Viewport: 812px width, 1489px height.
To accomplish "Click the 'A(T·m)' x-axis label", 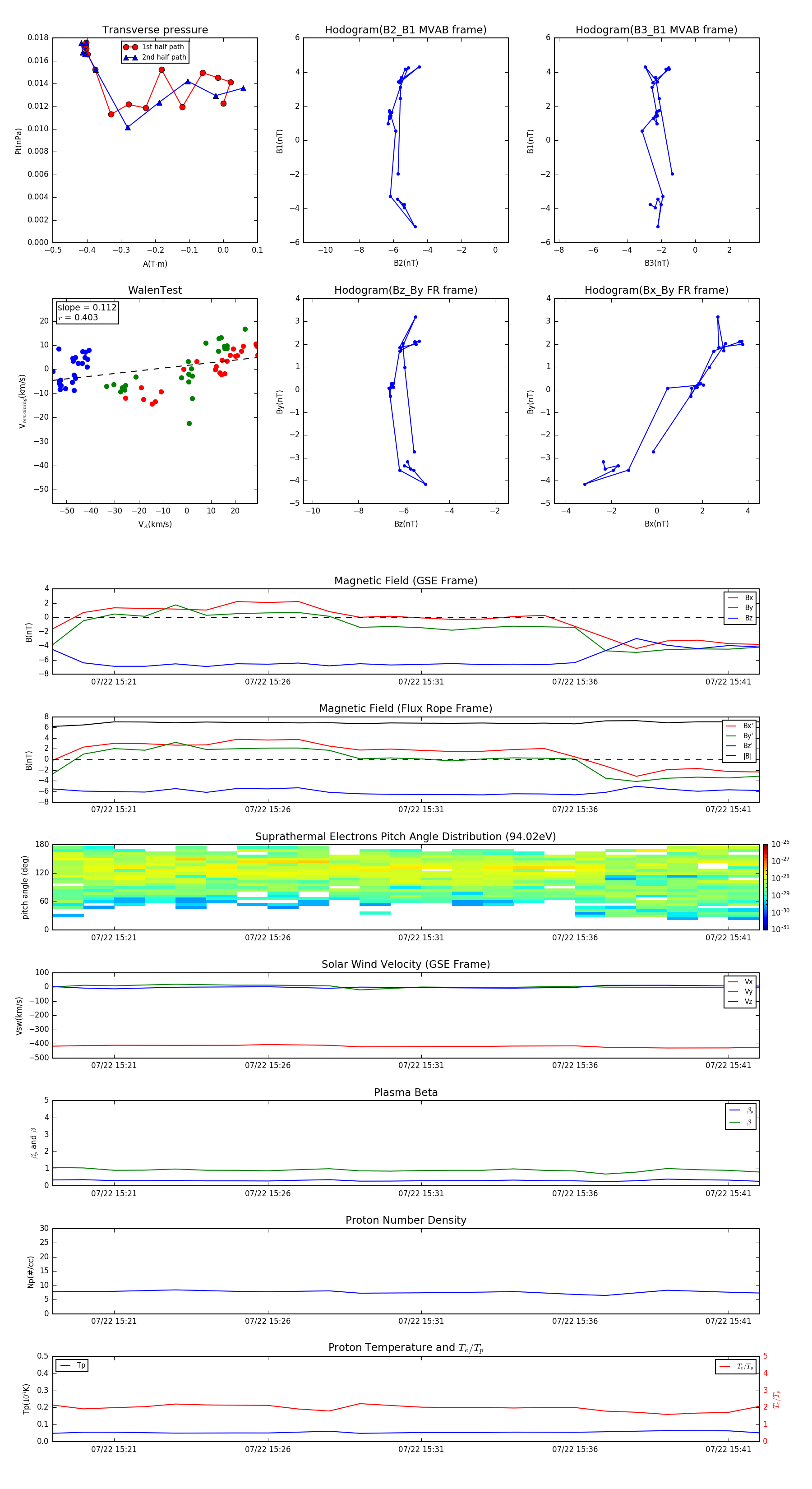I will [155, 264].
